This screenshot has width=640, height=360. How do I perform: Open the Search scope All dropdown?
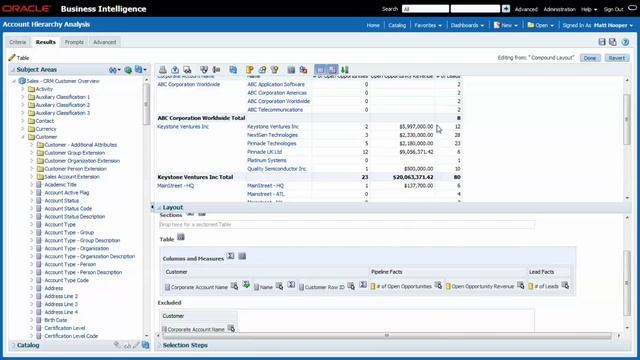pos(425,9)
